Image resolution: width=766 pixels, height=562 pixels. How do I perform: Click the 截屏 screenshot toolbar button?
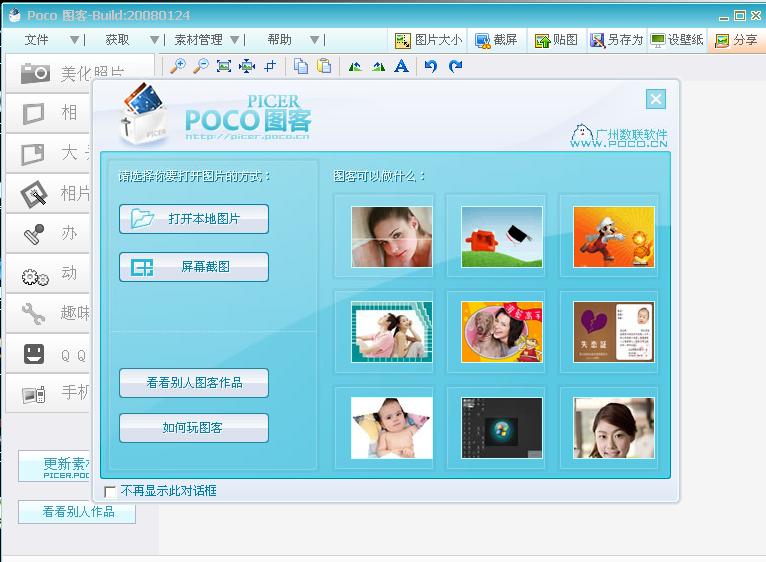496,40
